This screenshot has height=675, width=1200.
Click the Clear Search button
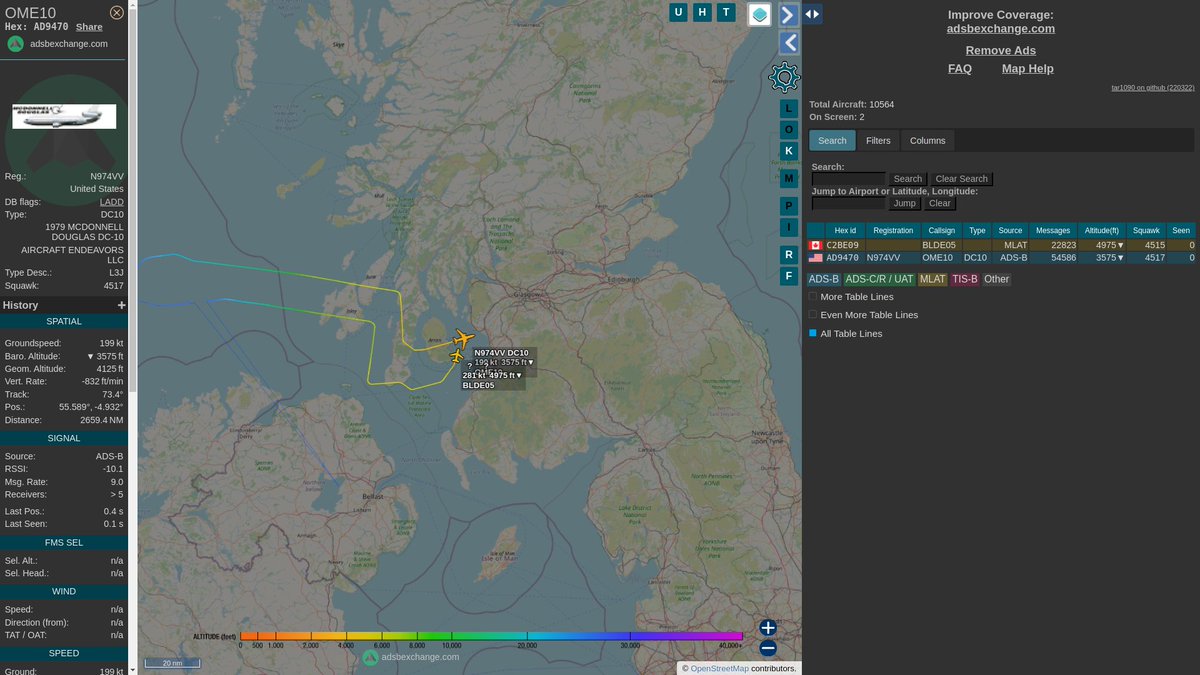961,179
